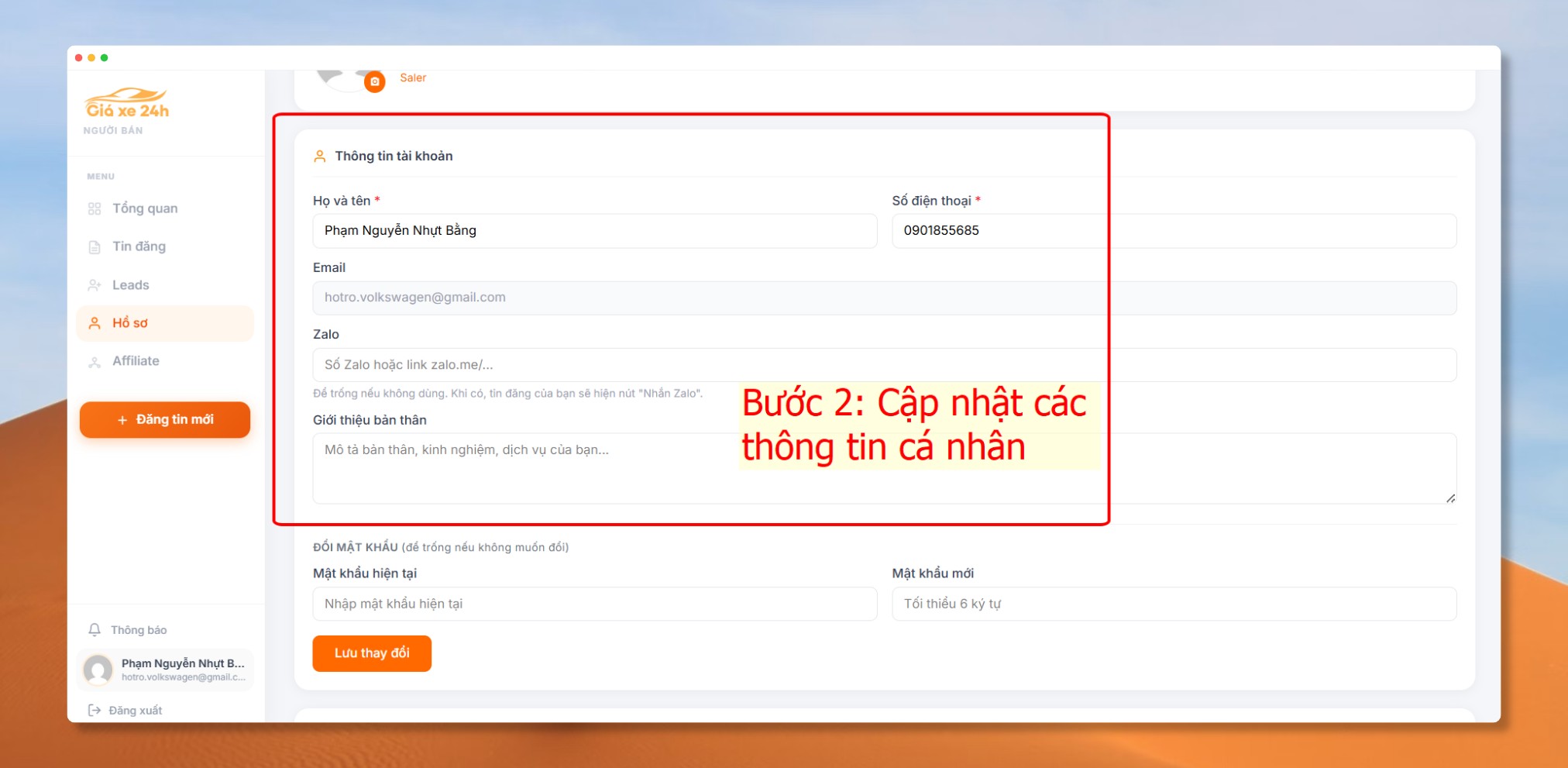Screen dimensions: 1568x768
Task: Click the ĐỔI MẬT KHẨU heading text
Action: [x=356, y=547]
